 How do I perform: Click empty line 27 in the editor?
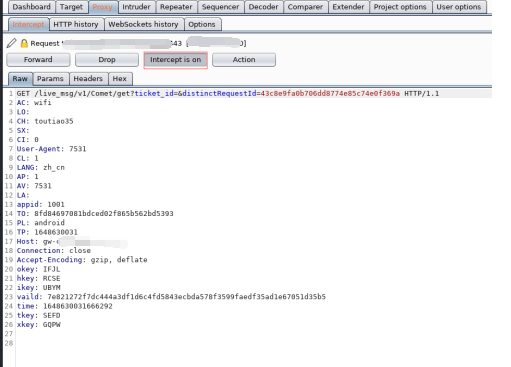click(253, 334)
